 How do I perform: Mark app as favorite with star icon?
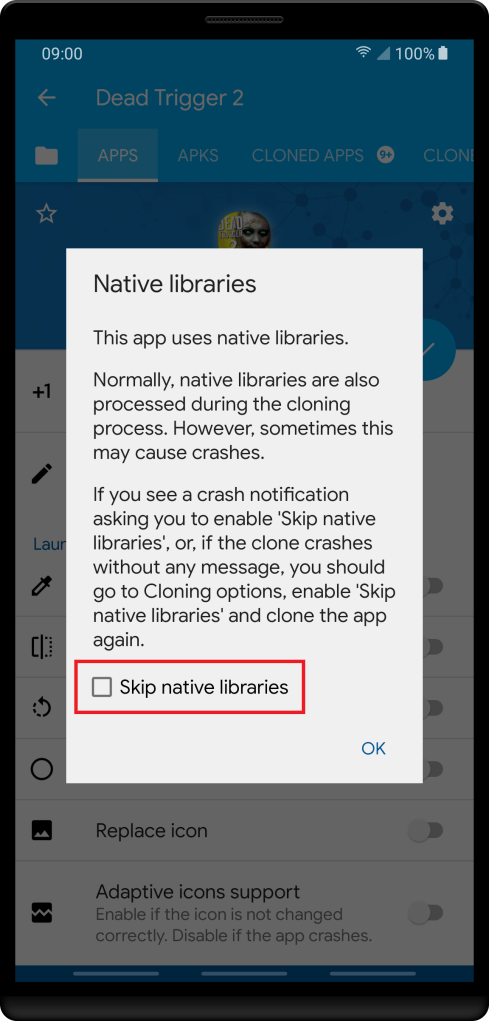click(x=46, y=213)
